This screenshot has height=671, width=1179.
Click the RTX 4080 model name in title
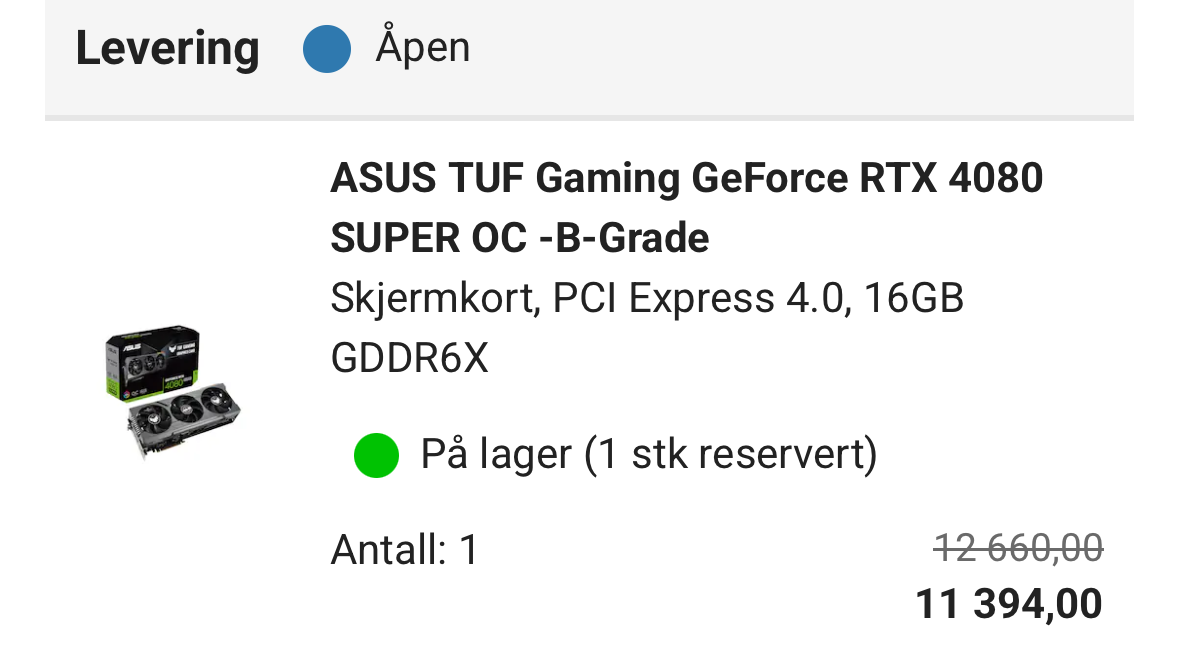click(951, 178)
